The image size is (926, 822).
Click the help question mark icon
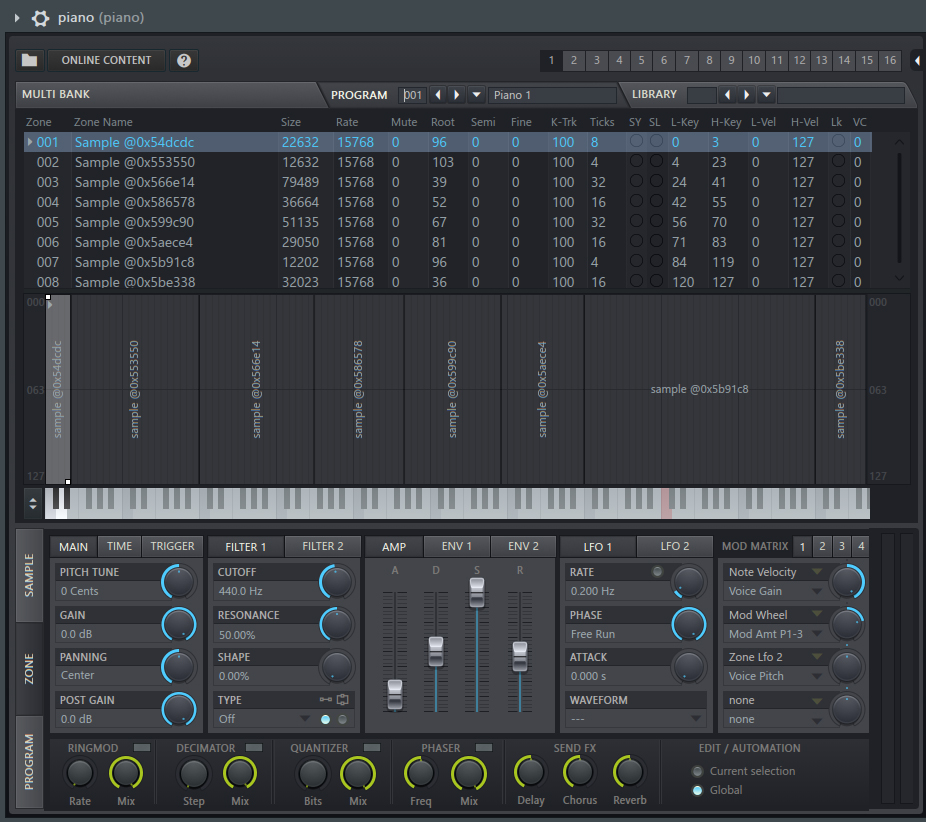(184, 60)
